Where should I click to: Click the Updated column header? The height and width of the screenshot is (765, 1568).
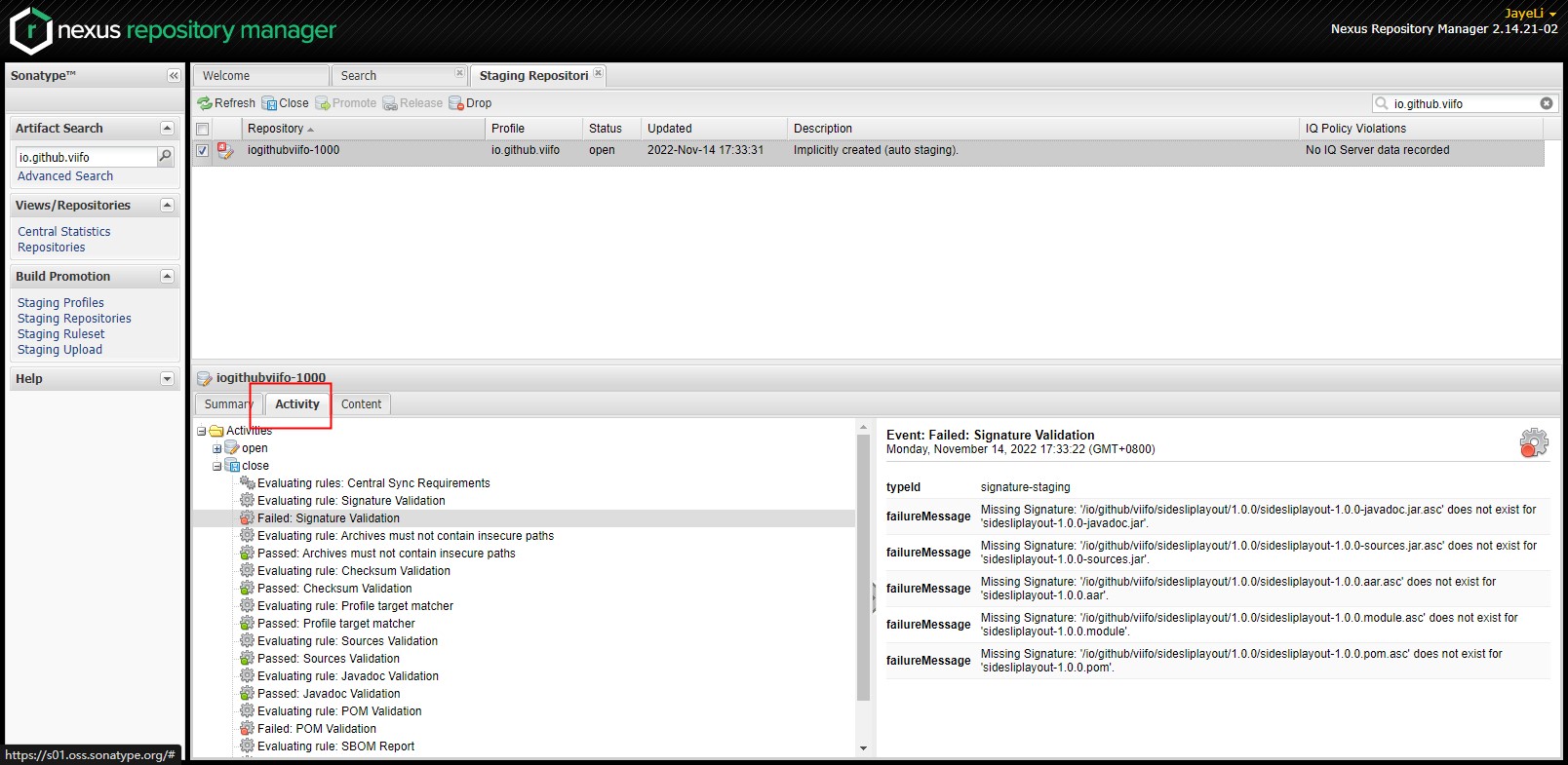click(714, 129)
